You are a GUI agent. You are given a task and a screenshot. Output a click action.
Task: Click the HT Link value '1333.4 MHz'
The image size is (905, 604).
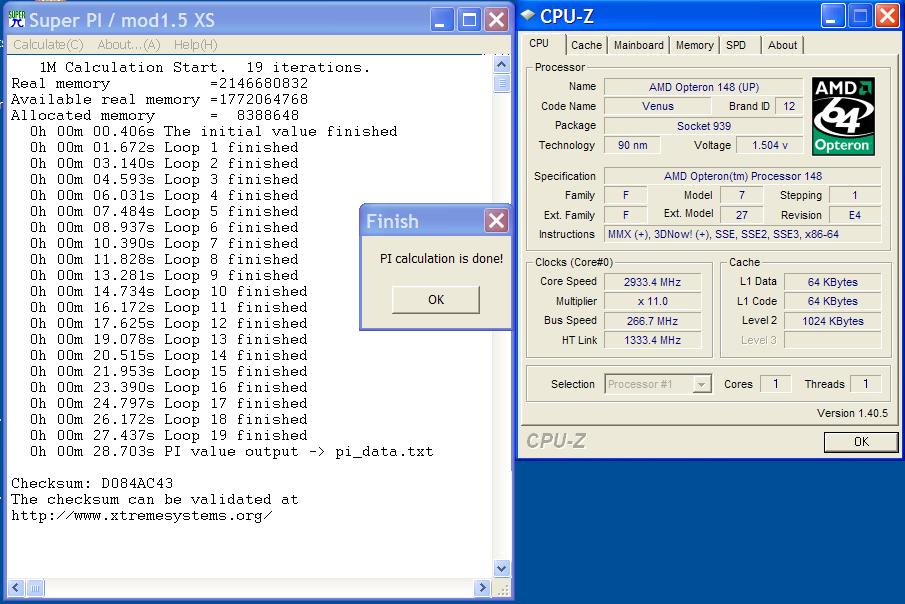coord(652,340)
